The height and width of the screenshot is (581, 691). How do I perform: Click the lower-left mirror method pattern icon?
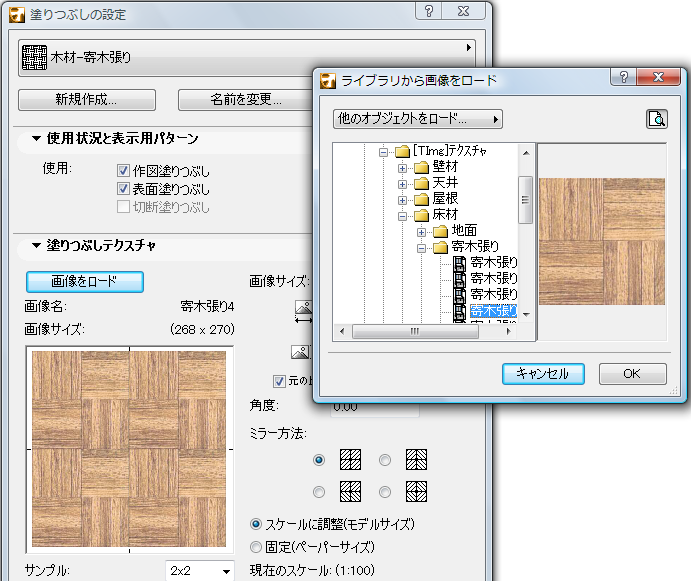coord(350,492)
